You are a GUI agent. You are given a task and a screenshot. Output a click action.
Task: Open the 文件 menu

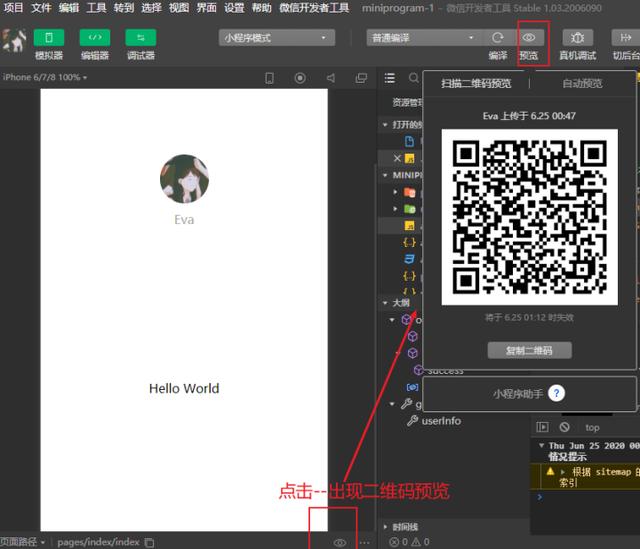[41, 8]
